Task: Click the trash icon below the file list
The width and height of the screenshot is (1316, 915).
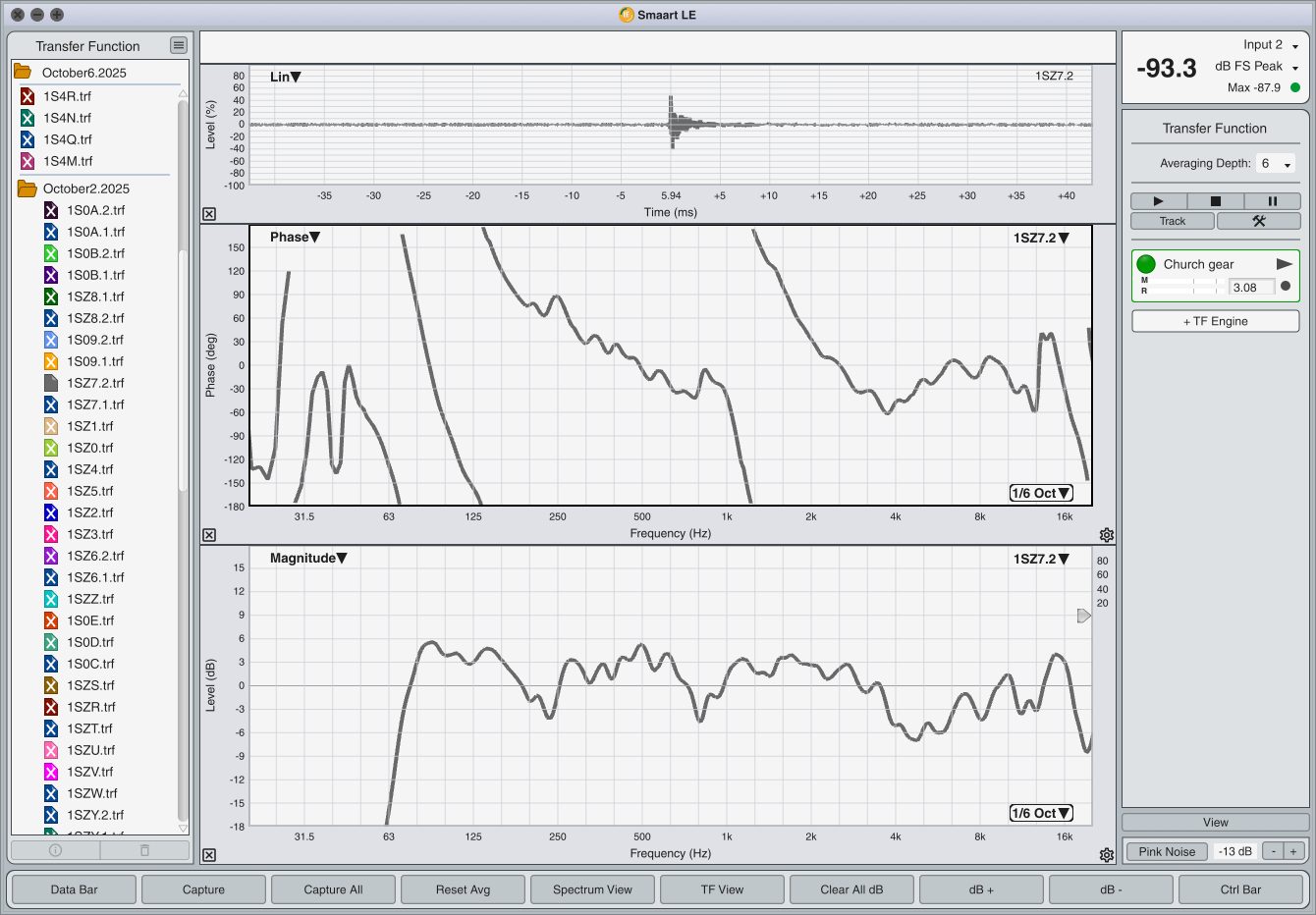Action: pyautogui.click(x=144, y=850)
